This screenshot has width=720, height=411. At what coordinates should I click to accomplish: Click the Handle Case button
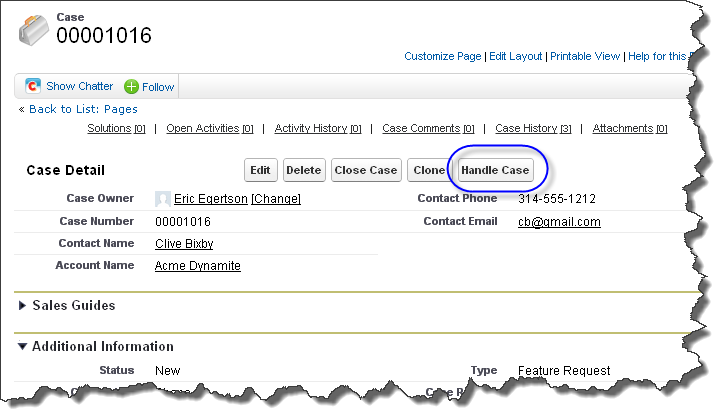tap(495, 170)
